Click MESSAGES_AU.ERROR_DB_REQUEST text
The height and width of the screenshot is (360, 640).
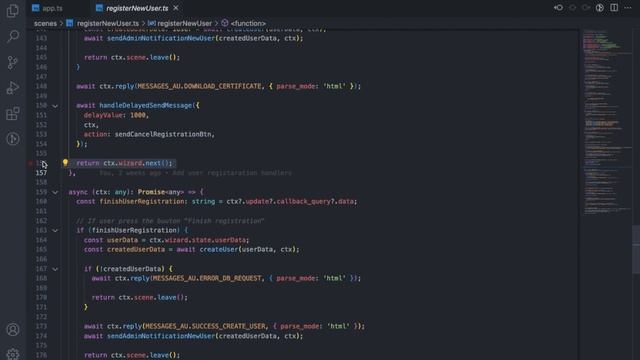point(207,278)
